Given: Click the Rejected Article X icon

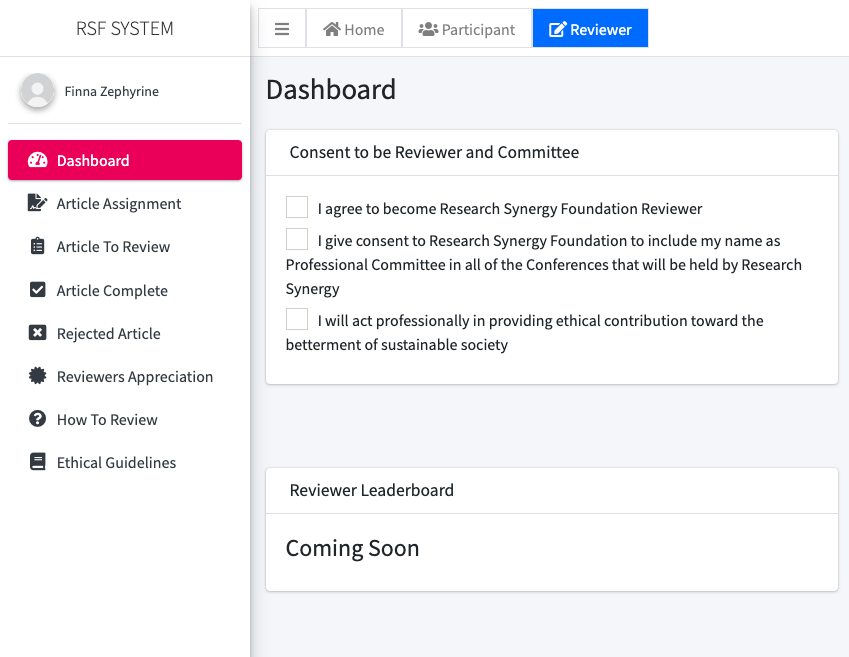Looking at the screenshot, I should pos(37,333).
